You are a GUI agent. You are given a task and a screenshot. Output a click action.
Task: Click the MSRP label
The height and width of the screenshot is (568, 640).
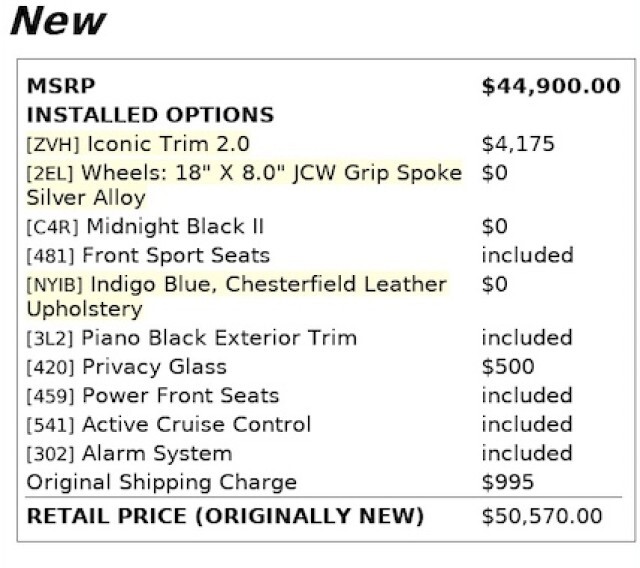[x=61, y=86]
